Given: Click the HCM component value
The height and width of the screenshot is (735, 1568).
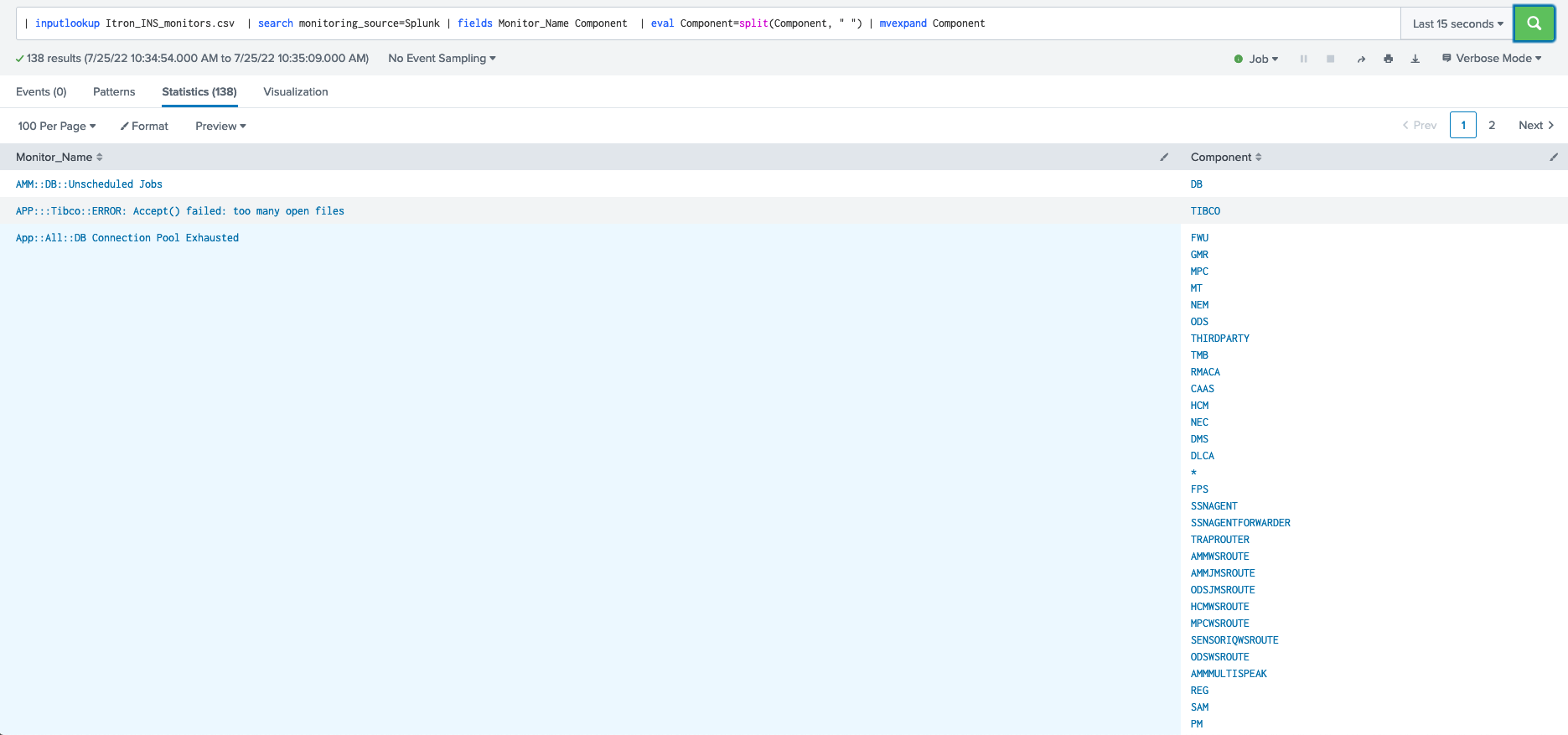Looking at the screenshot, I should pos(1199,405).
